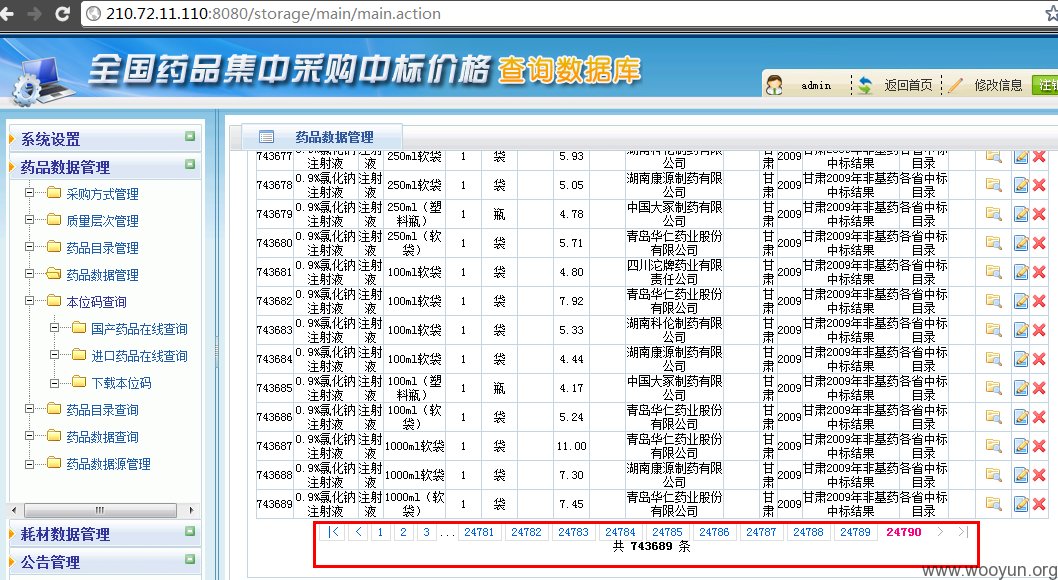This screenshot has height=580, width=1058.
Task: View details icon for row 743678
Action: click(x=993, y=185)
